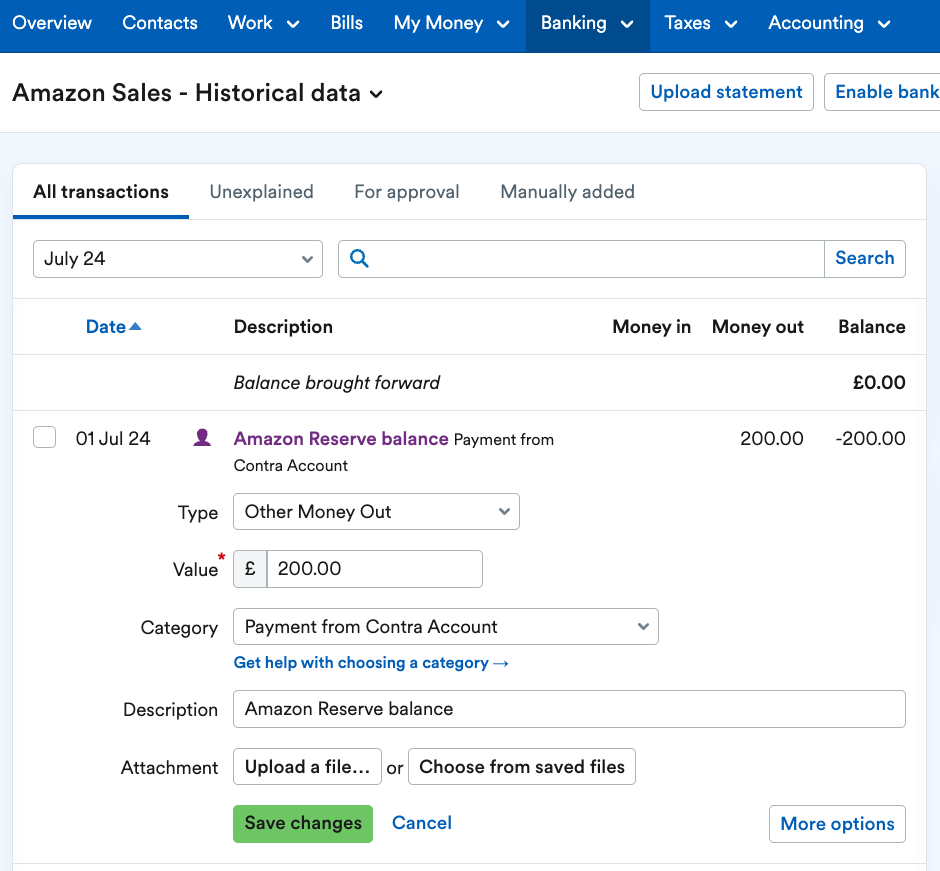Open the Amazon Reserve balance transaction link
Viewport: 940px width, 871px height.
(x=341, y=438)
